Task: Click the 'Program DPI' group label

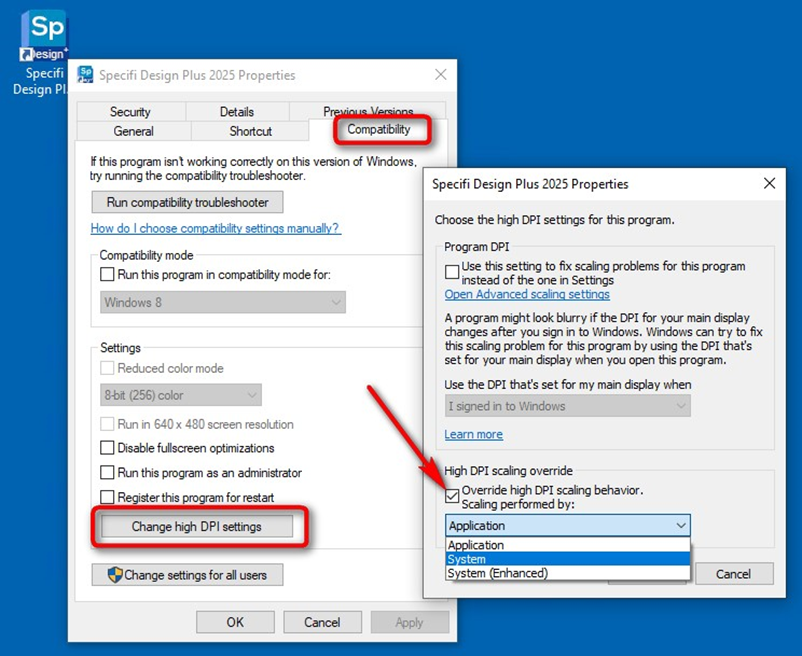Action: pos(477,246)
